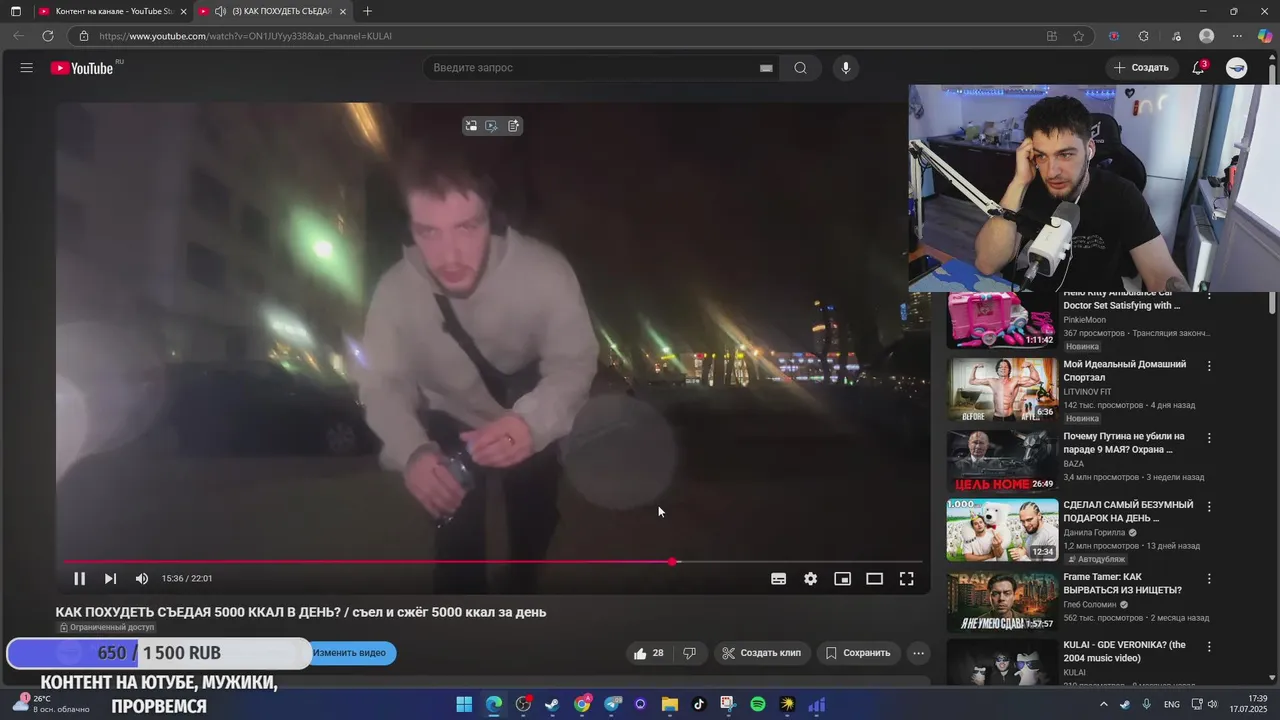Open options for СДЕЛАЛ САМЫЙ БЕЗУМНЫЙ ПОДАРОК video
Viewport: 1280px width, 720px height.
[x=1209, y=506]
